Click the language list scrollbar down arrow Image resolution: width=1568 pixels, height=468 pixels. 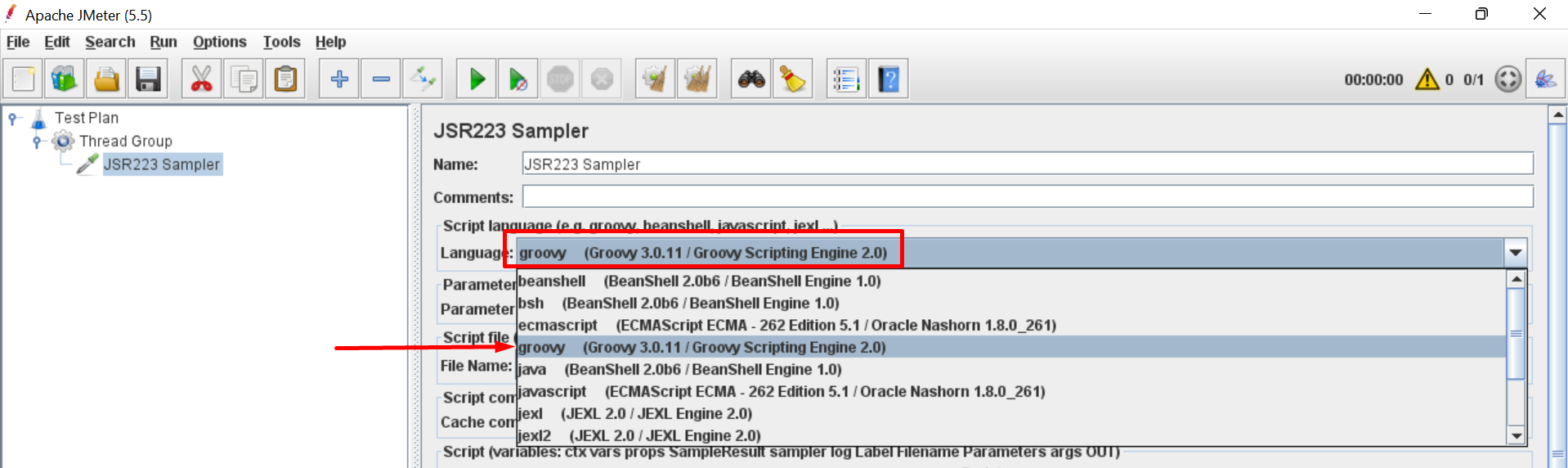[x=1516, y=436]
